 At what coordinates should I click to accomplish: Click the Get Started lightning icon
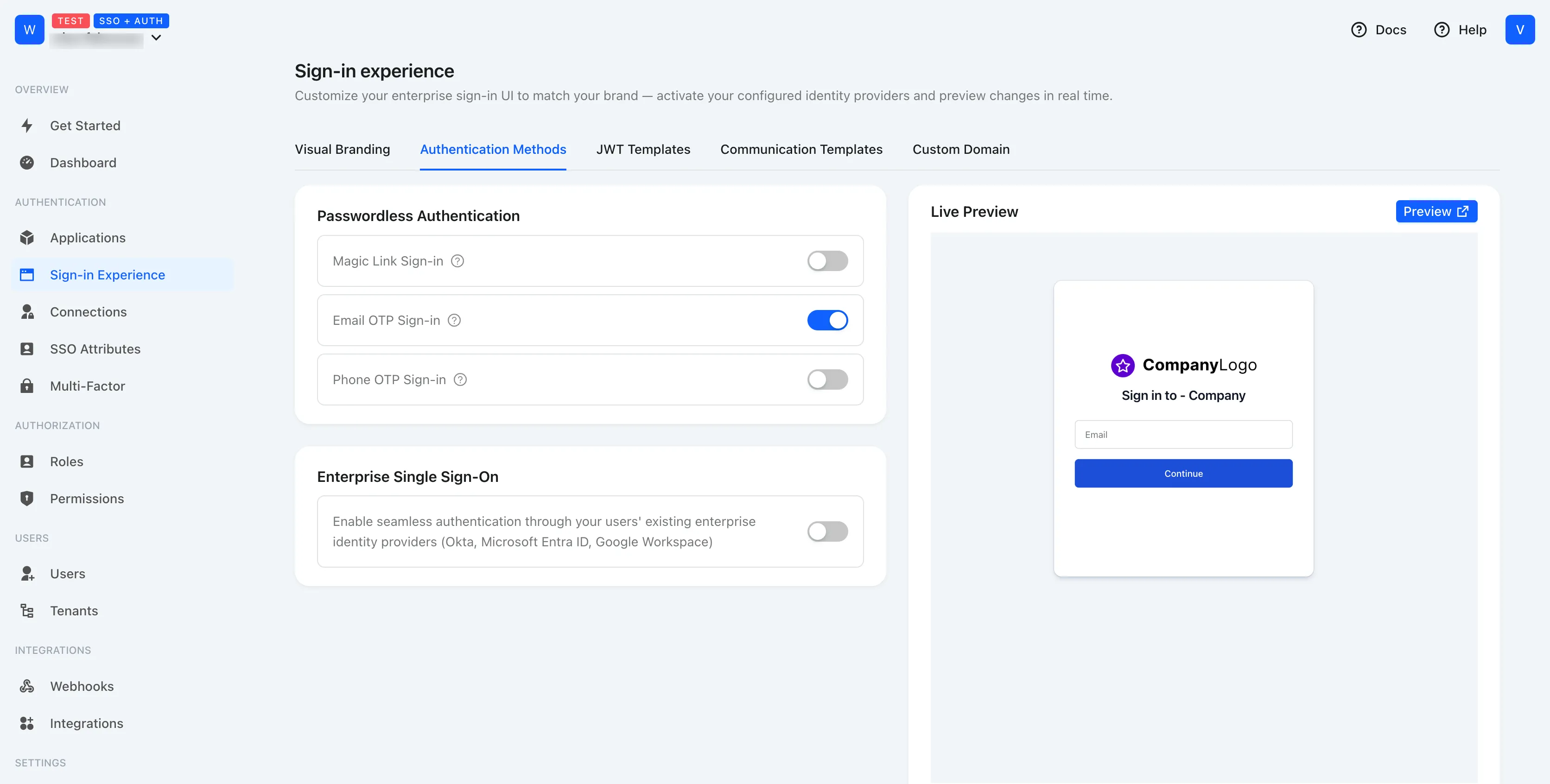27,126
